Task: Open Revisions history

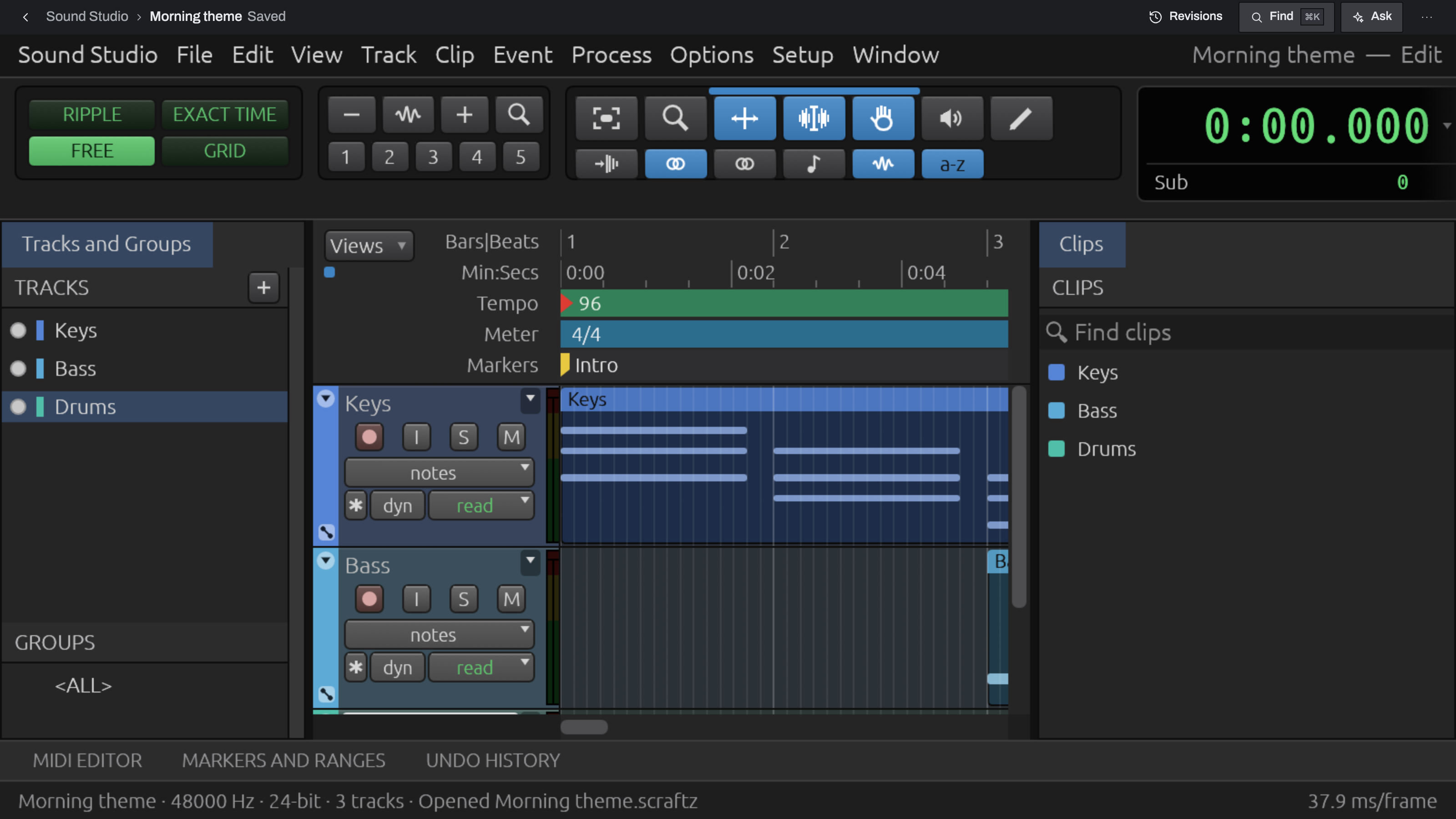Action: pos(1185,16)
